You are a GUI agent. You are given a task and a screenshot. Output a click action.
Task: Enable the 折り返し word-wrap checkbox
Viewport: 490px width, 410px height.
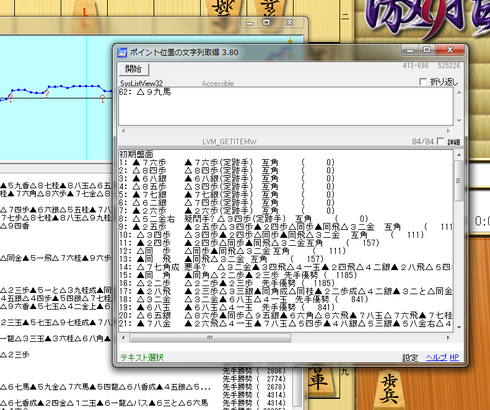(423, 82)
